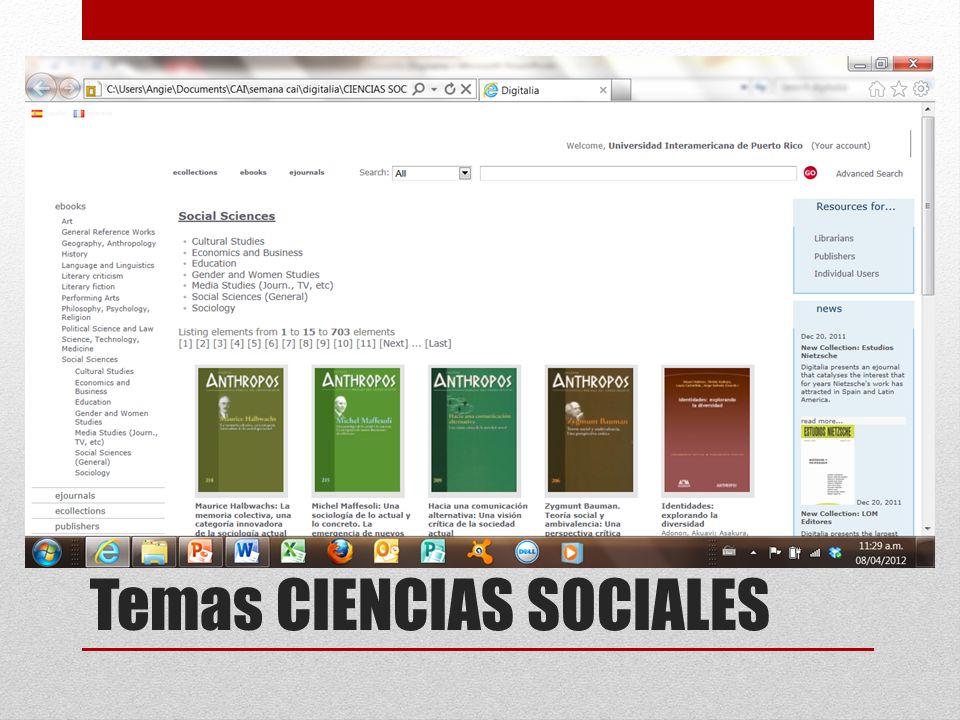This screenshot has height=720, width=960.
Task: Open Favorites star icon
Action: pos(899,89)
